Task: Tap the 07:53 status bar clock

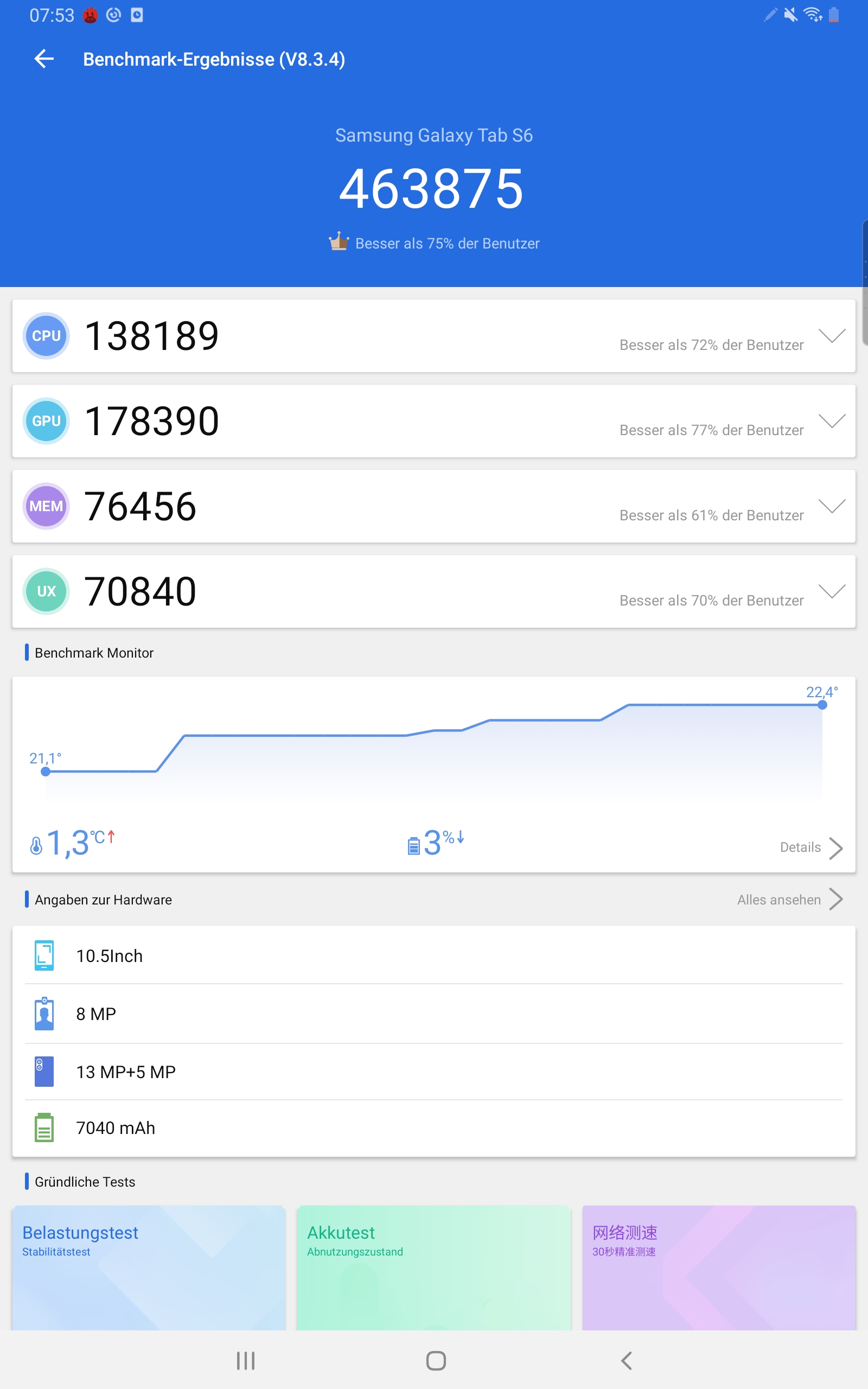Action: 52,15
